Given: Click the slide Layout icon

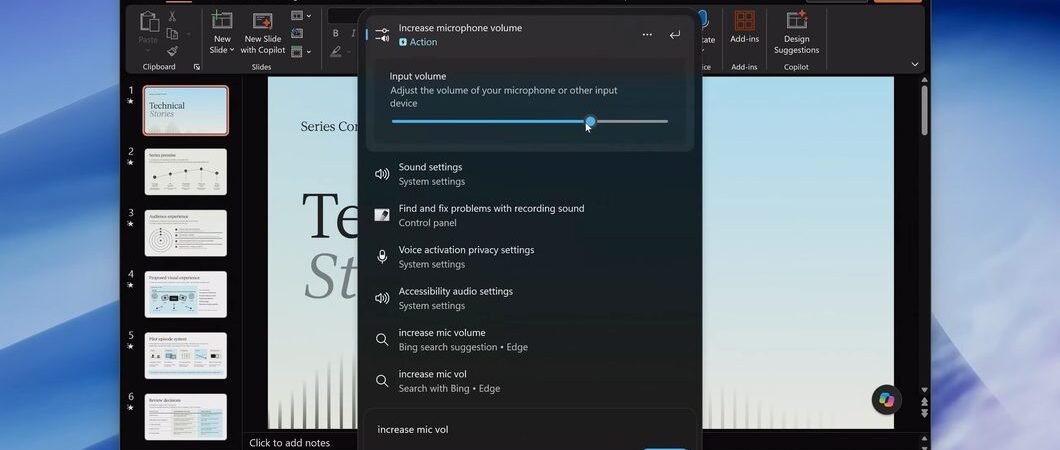Looking at the screenshot, I should [297, 16].
